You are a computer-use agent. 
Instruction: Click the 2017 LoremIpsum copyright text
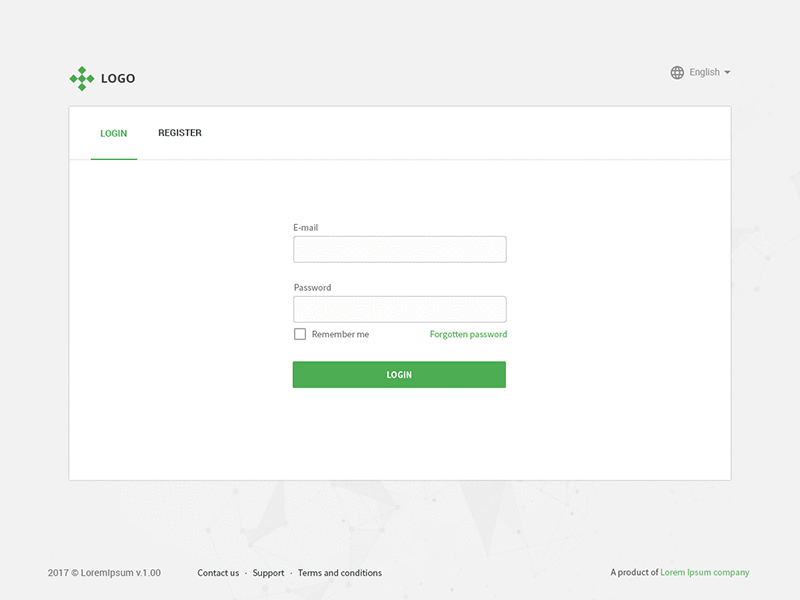point(101,572)
